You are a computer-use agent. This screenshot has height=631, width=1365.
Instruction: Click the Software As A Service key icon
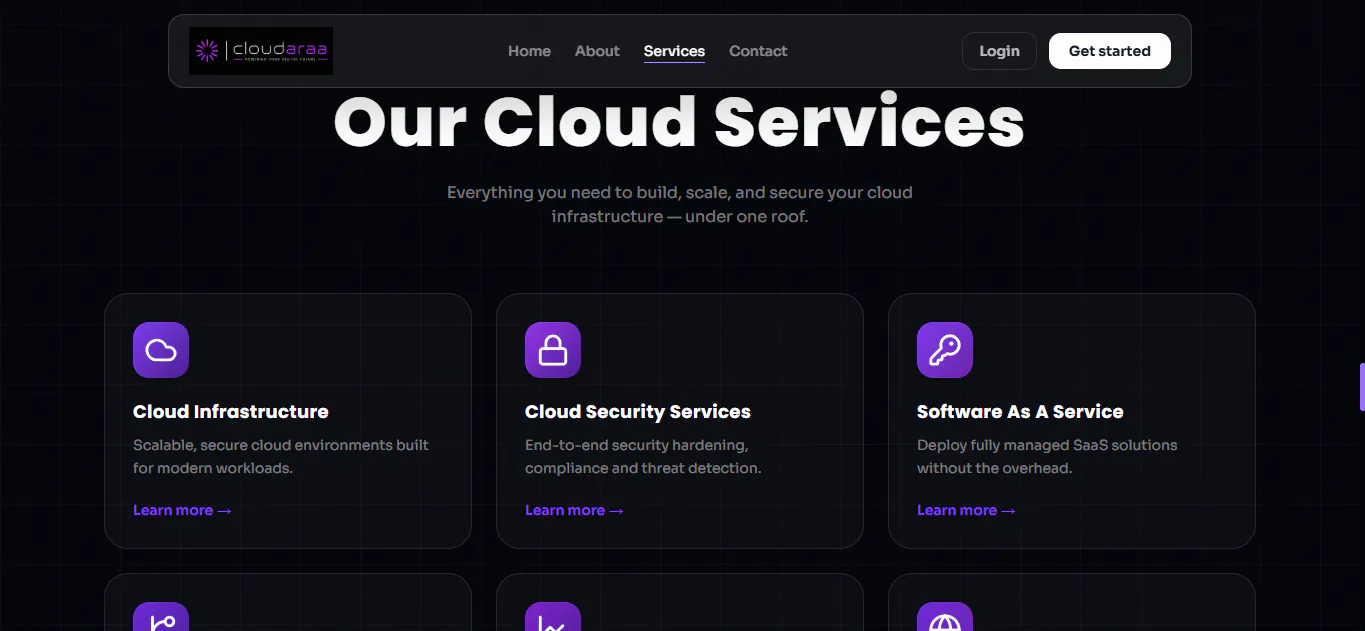click(x=945, y=350)
